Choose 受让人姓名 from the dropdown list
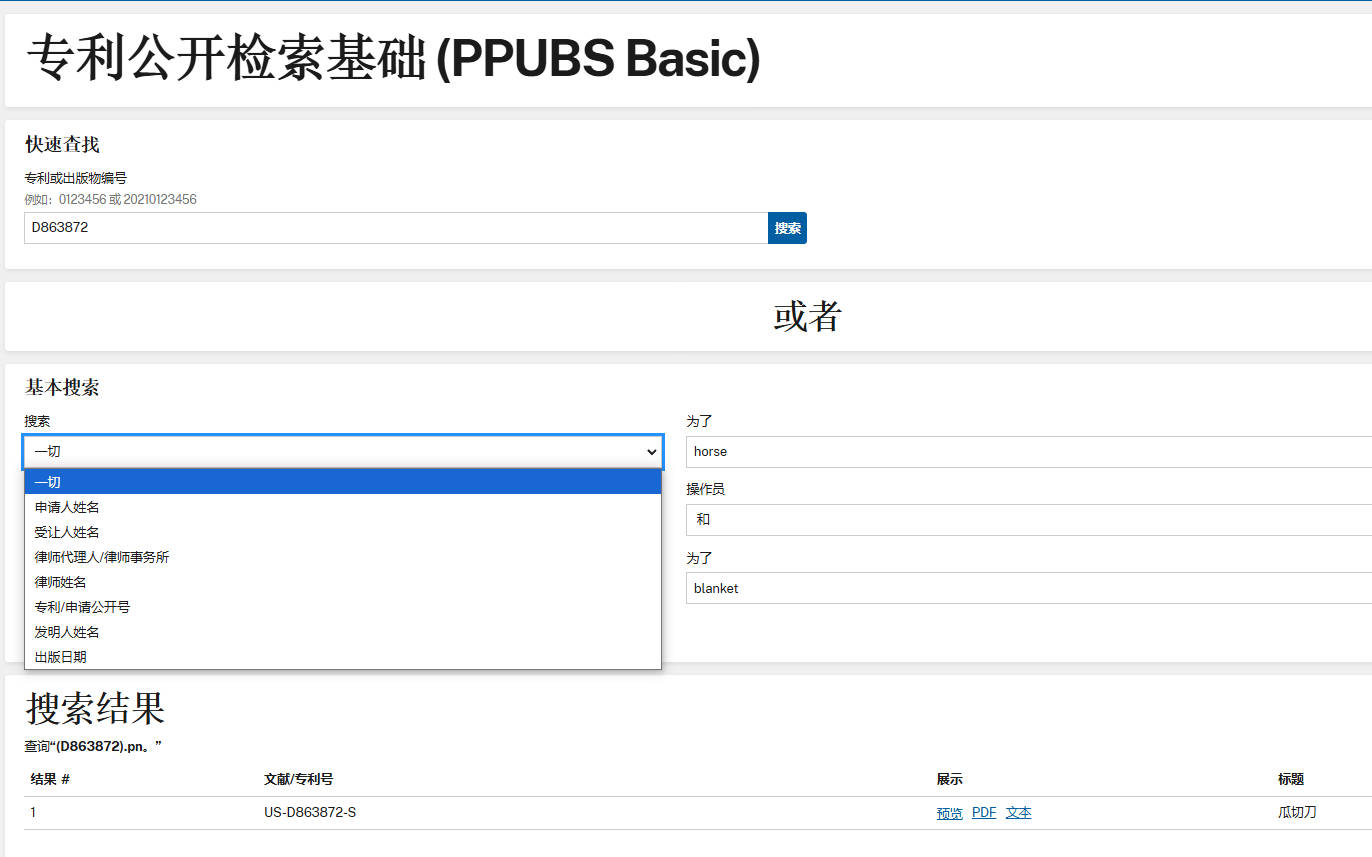The height and width of the screenshot is (857, 1372). pyautogui.click(x=343, y=532)
